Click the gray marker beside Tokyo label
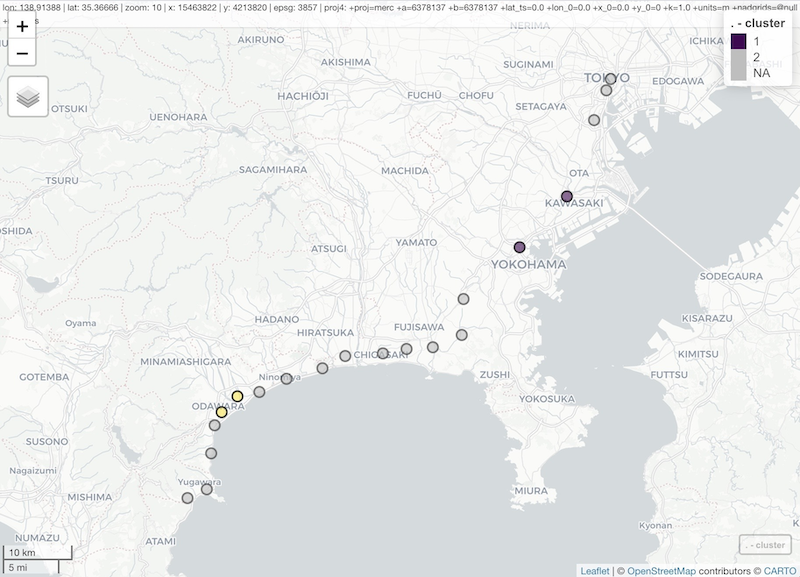Image resolution: width=800 pixels, height=577 pixels. coord(610,78)
